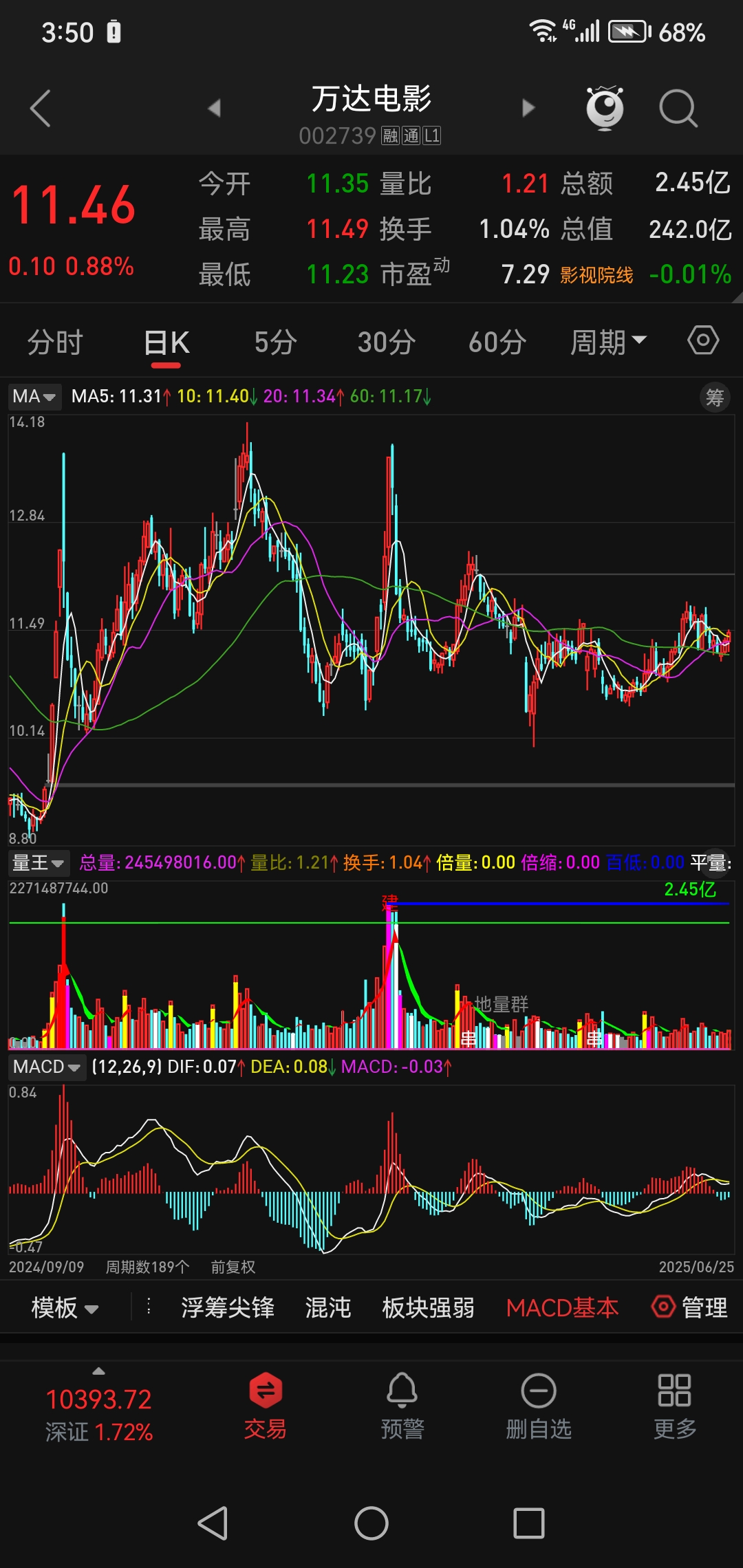Viewport: 743px width, 1568px height.
Task: Tap the 融 margin badge
Action: tap(391, 135)
